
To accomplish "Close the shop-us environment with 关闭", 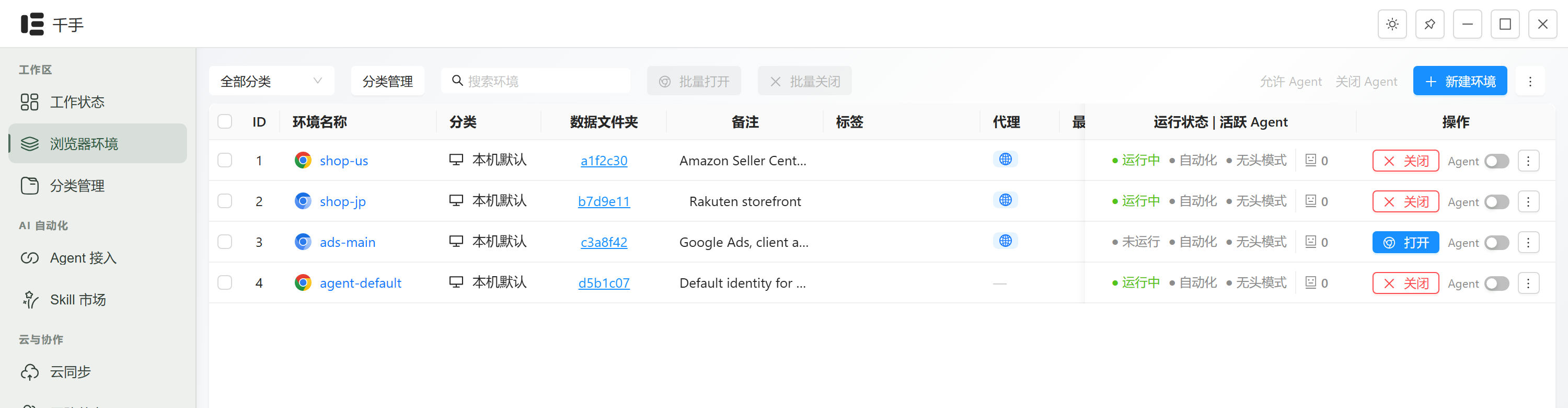I will (1405, 161).
